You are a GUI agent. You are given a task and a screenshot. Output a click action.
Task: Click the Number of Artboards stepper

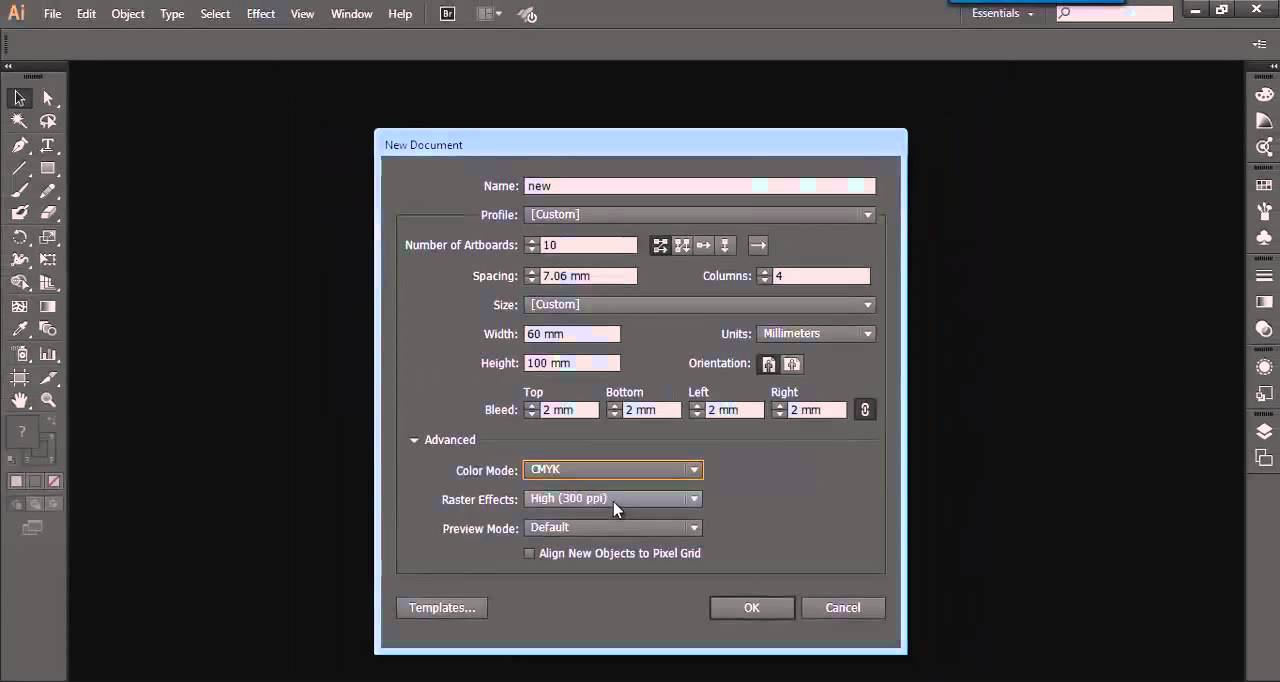pos(532,245)
